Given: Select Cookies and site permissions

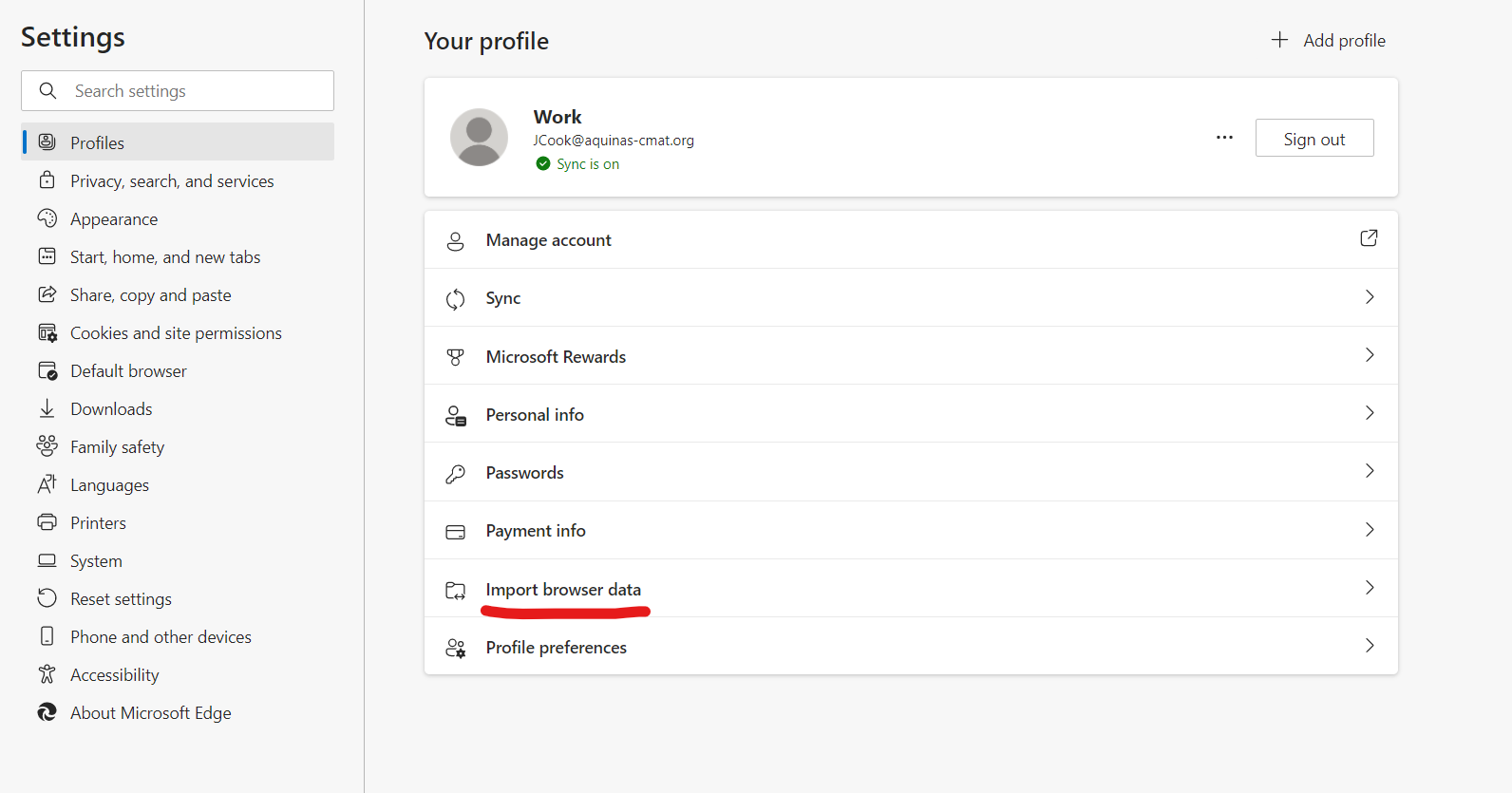Looking at the screenshot, I should pyautogui.click(x=178, y=332).
